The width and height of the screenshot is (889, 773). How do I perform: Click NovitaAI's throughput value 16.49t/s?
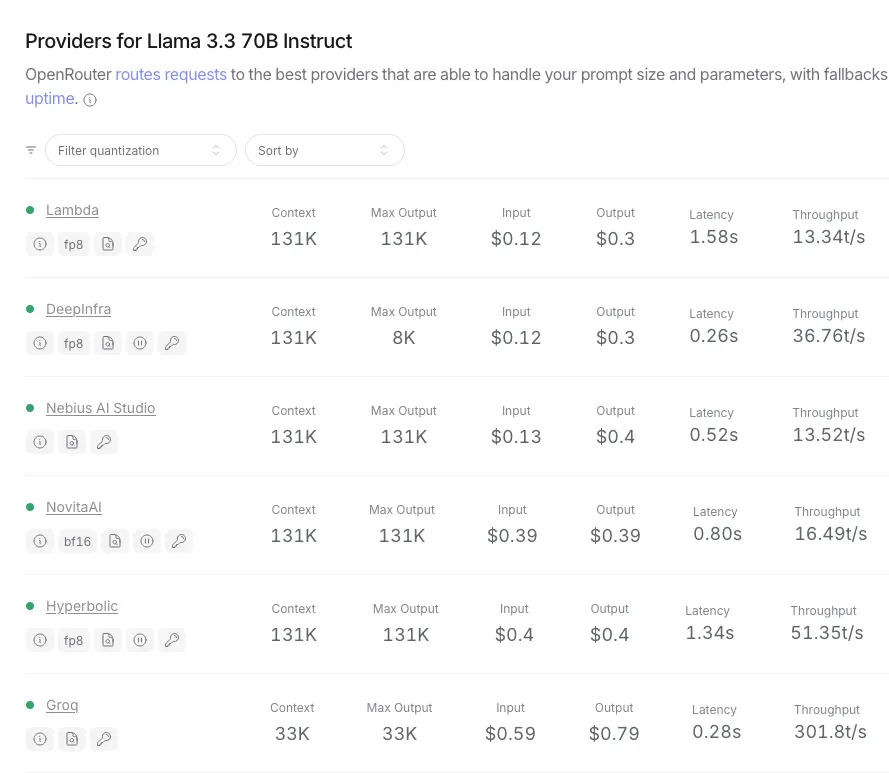[831, 534]
